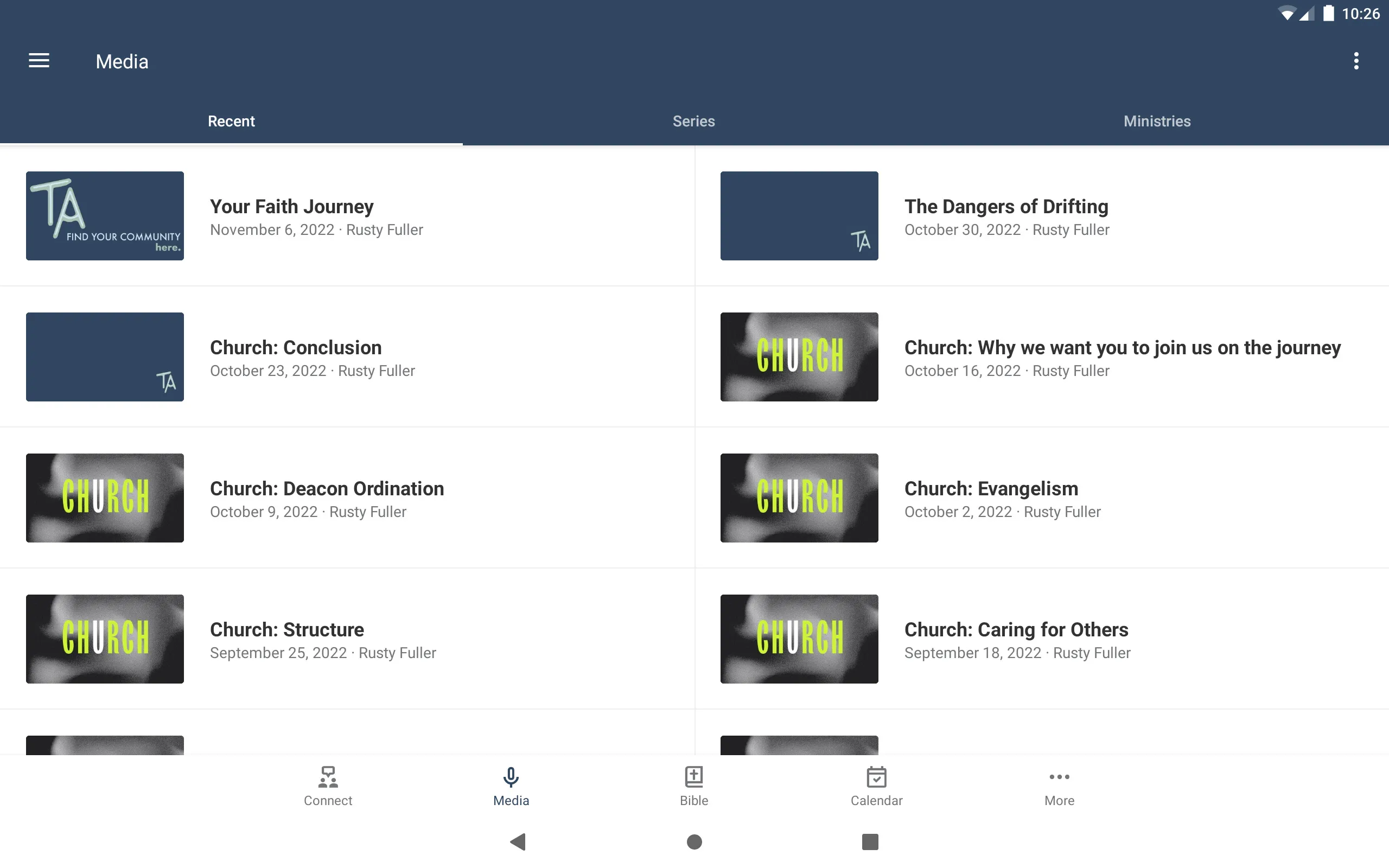Tap the Calendar icon in bottom nav

tap(876, 786)
